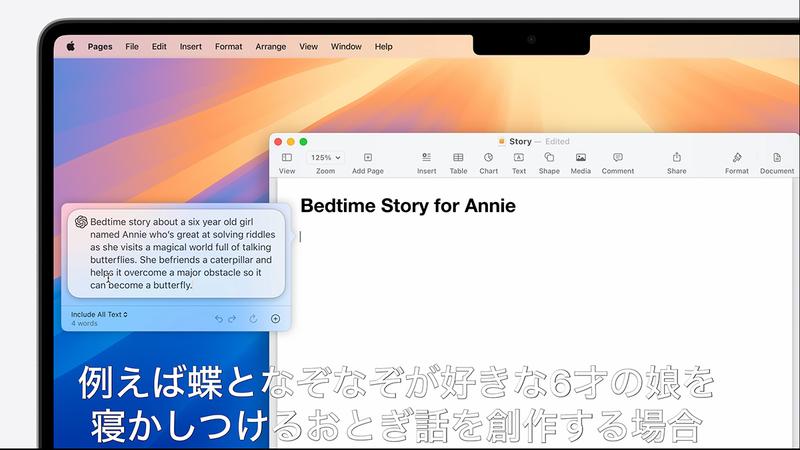Viewport: 800px width, 450px height.
Task: Open the Edit menu
Action: coord(159,46)
